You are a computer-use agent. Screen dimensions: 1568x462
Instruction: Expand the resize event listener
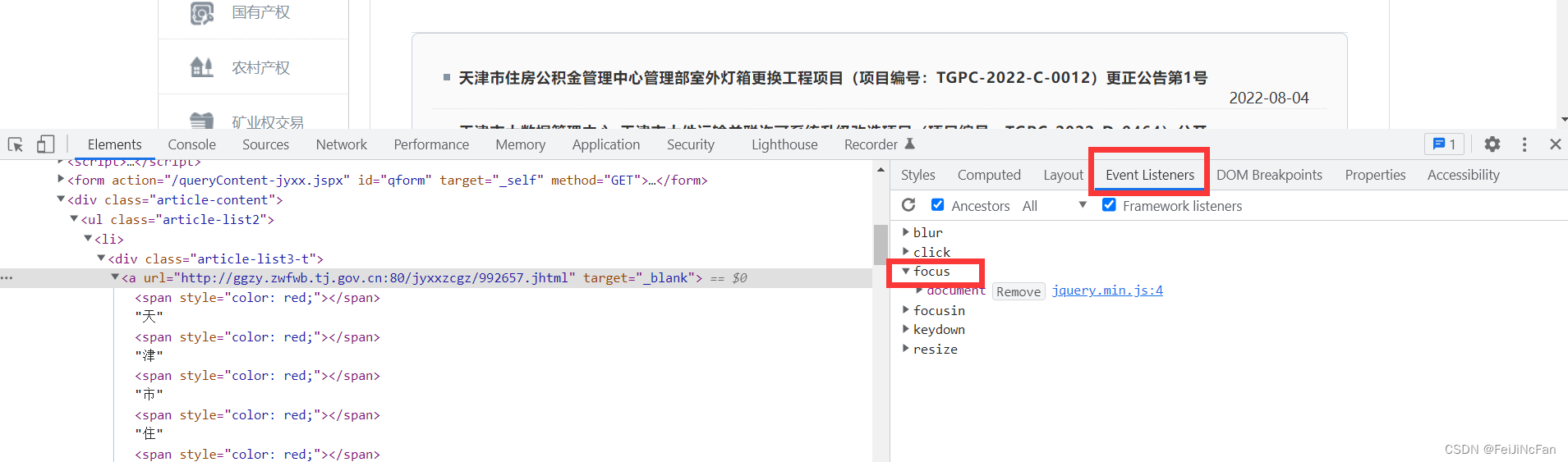pyautogui.click(x=906, y=349)
